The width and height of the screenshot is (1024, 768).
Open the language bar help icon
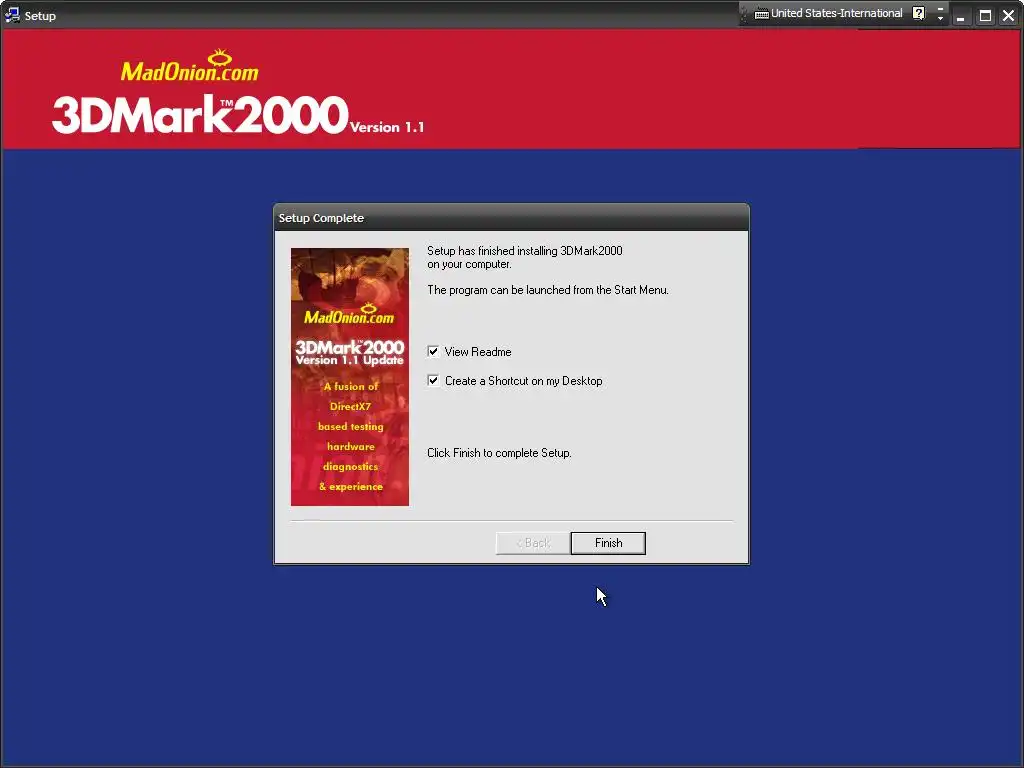point(919,13)
